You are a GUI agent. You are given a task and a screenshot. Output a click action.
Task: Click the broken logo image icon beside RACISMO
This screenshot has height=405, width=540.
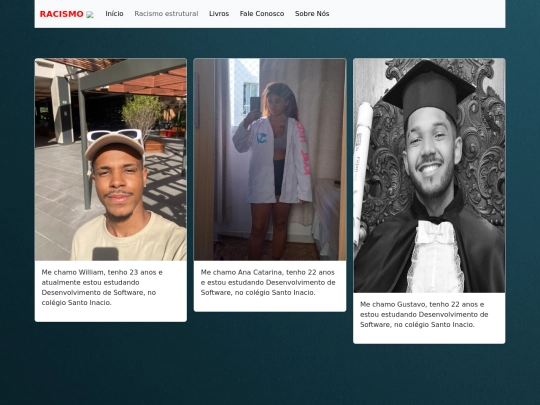coord(90,14)
